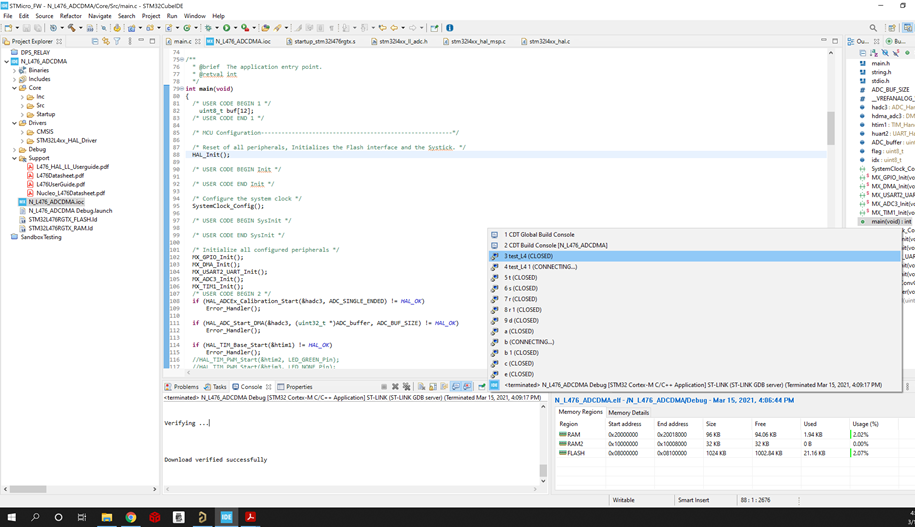Click Last Edit Location arrow icon
The image size is (915, 527).
pyautogui.click(x=382, y=27)
